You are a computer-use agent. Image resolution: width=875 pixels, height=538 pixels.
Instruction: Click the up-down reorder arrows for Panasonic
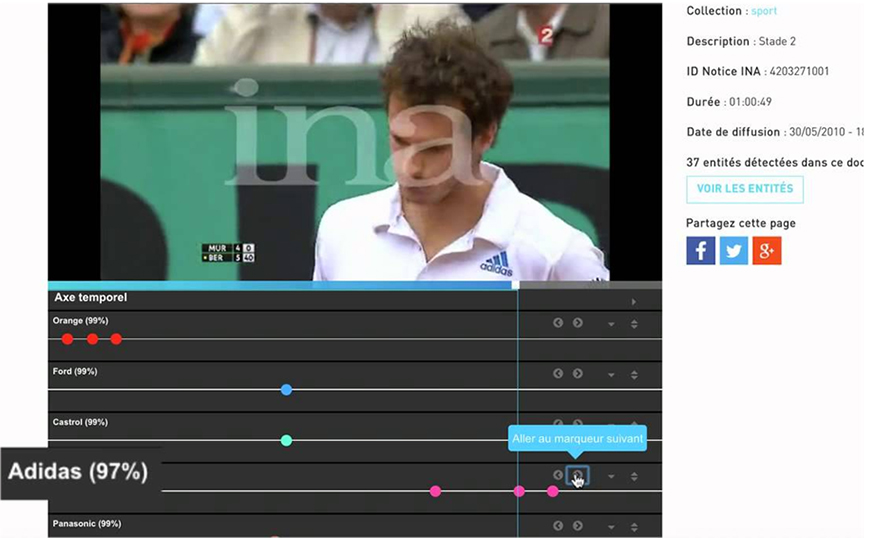pos(634,527)
